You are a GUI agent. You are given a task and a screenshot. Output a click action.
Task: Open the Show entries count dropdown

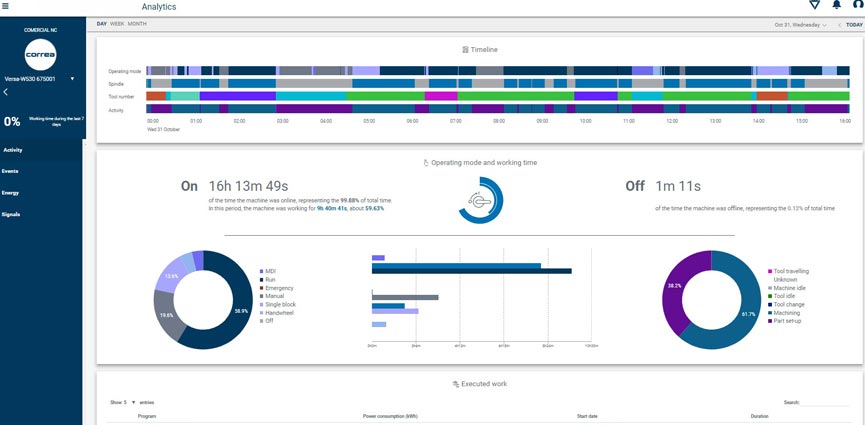point(133,402)
